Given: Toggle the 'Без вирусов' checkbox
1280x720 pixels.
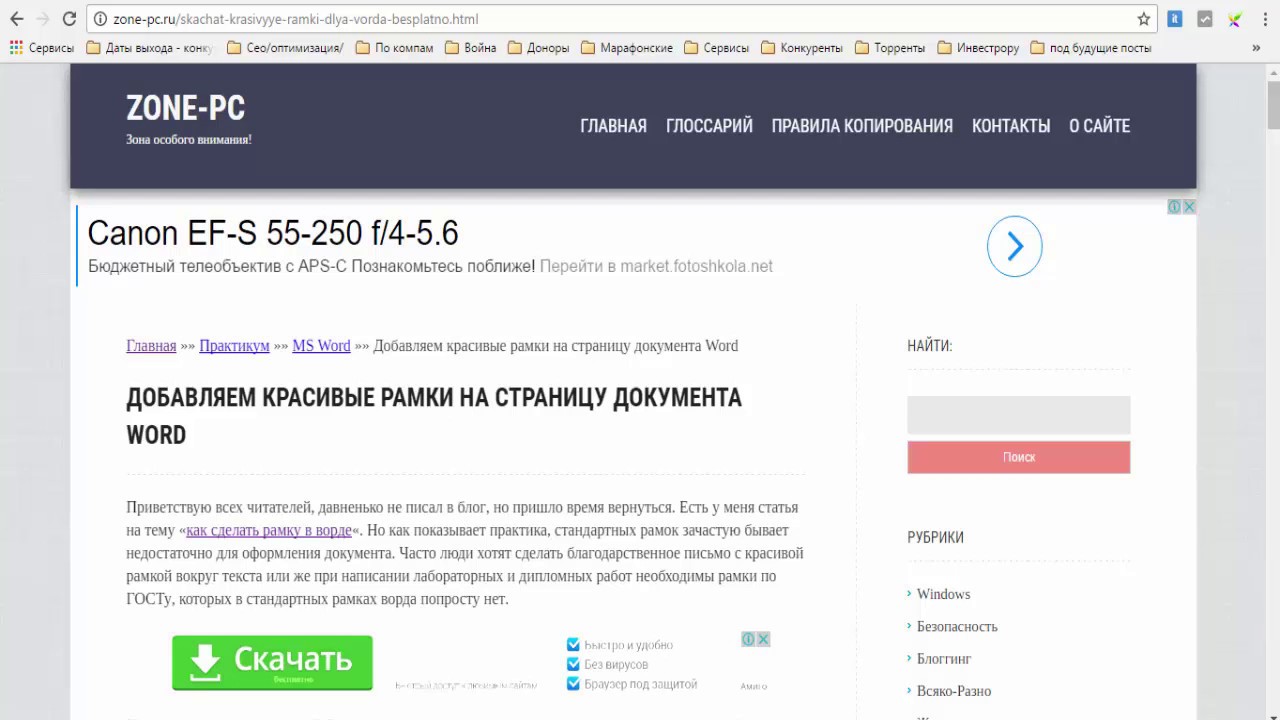Looking at the screenshot, I should (x=573, y=664).
